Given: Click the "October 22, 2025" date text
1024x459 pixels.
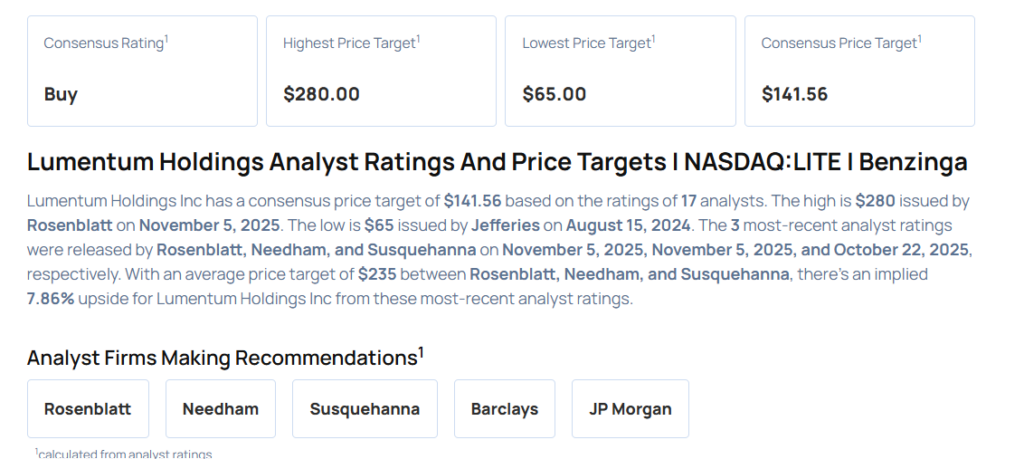Looking at the screenshot, I should 904,248.
